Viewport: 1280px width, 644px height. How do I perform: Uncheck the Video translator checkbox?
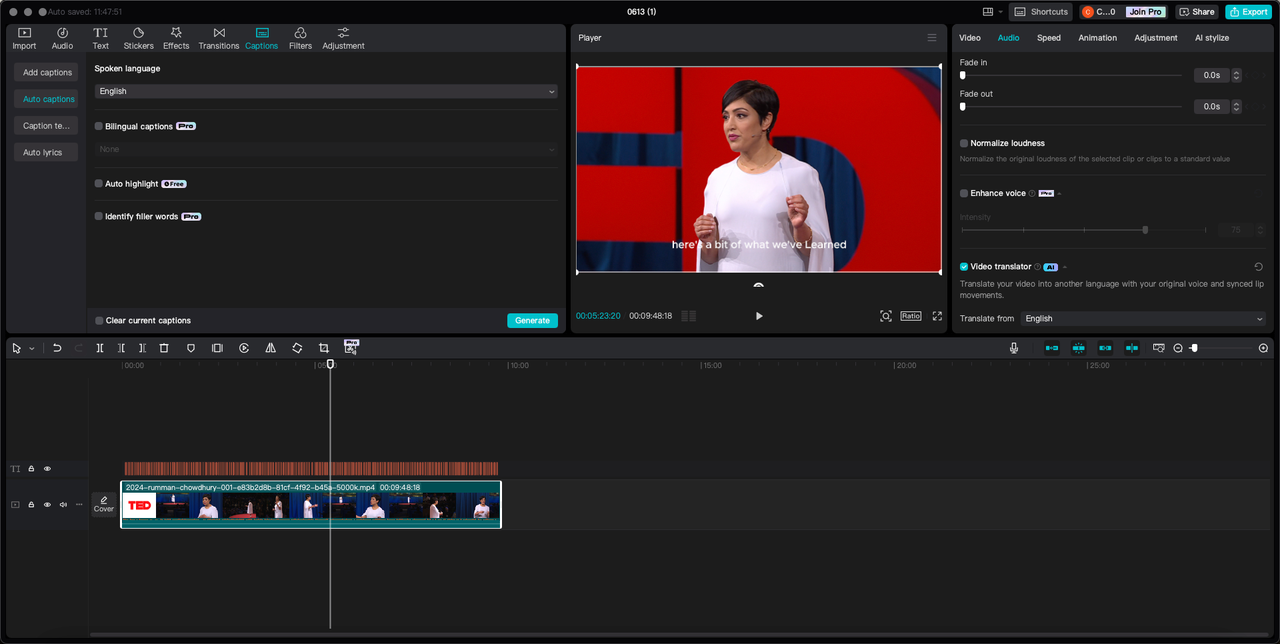pyautogui.click(x=964, y=267)
